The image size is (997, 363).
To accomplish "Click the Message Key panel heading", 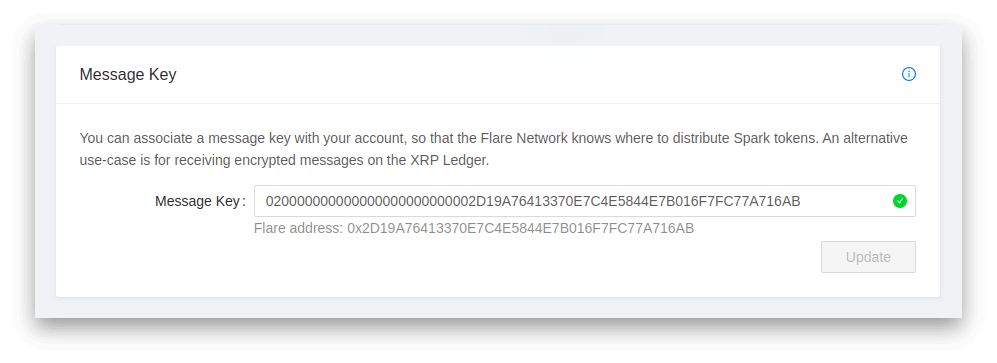I will (128, 74).
